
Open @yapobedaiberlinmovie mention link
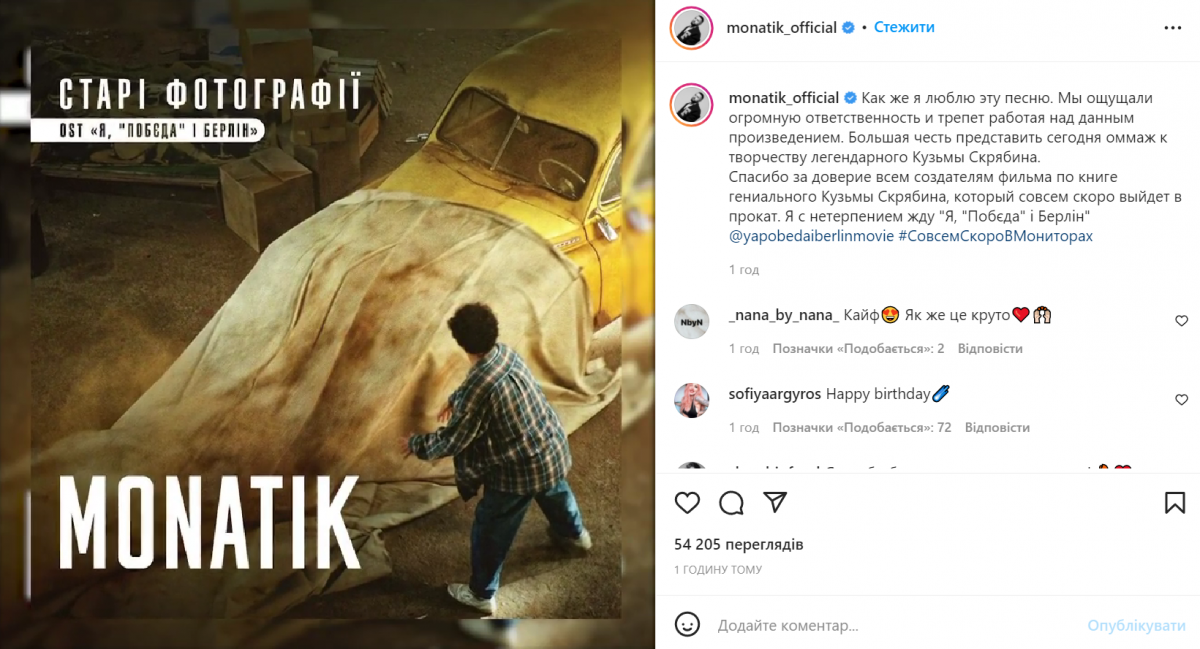[x=811, y=236]
